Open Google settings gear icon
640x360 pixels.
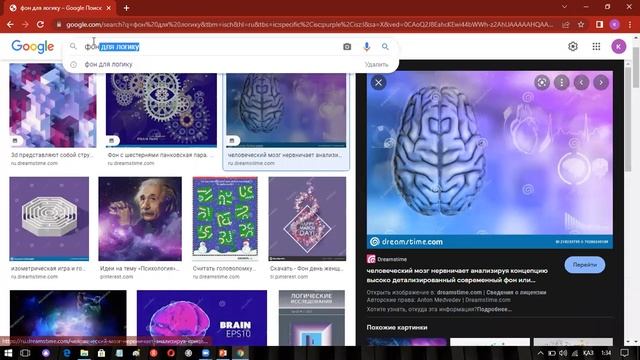pyautogui.click(x=573, y=47)
